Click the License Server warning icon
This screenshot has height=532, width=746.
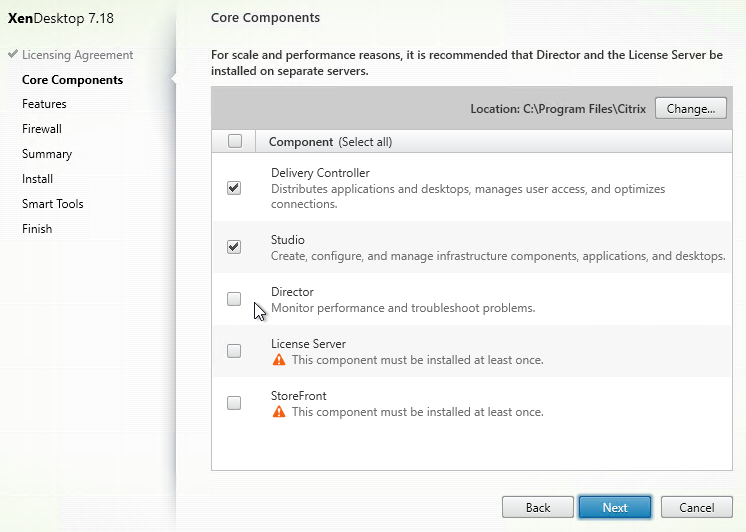click(279, 360)
